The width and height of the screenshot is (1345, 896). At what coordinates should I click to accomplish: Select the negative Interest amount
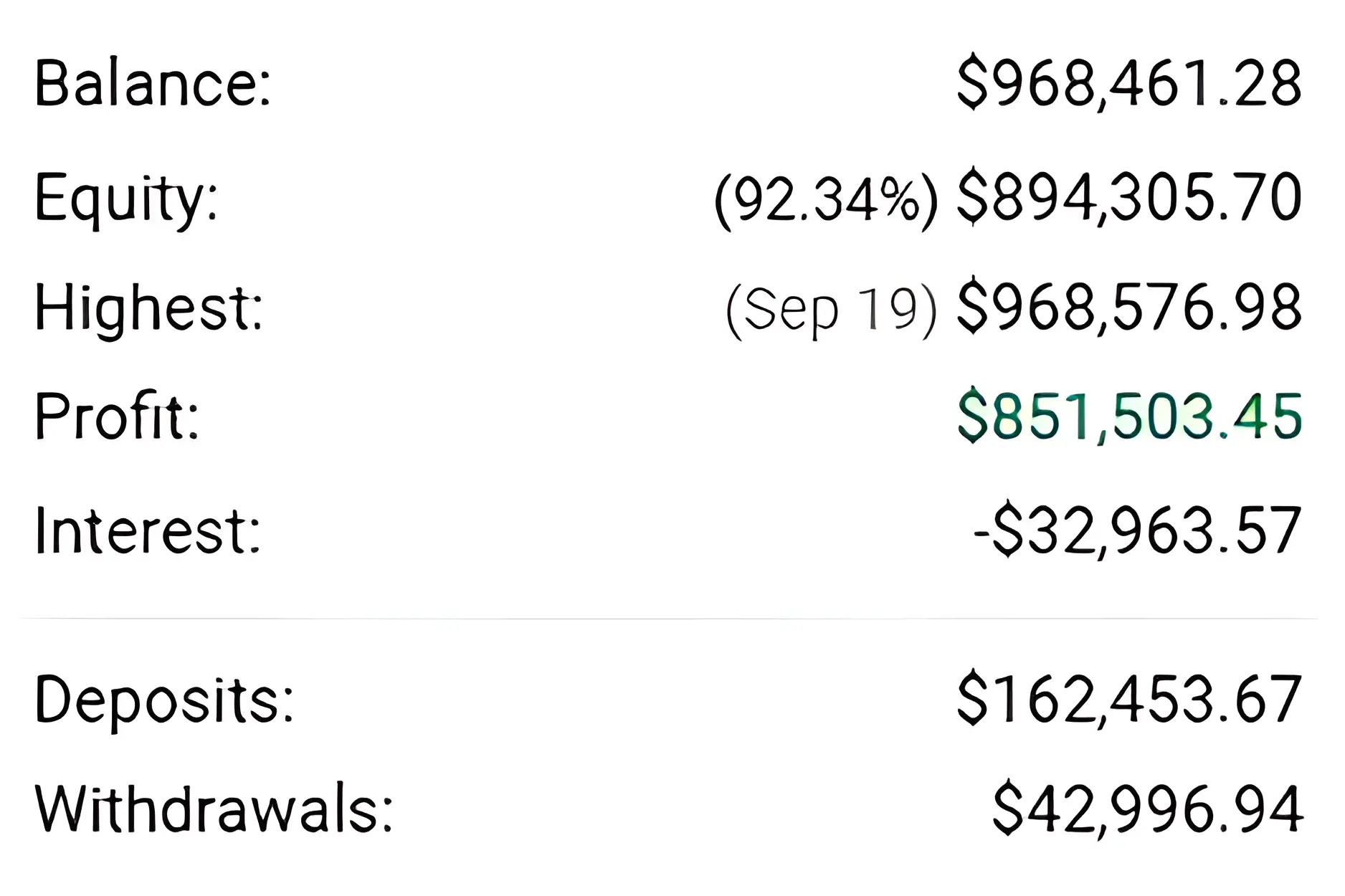click(x=1136, y=531)
